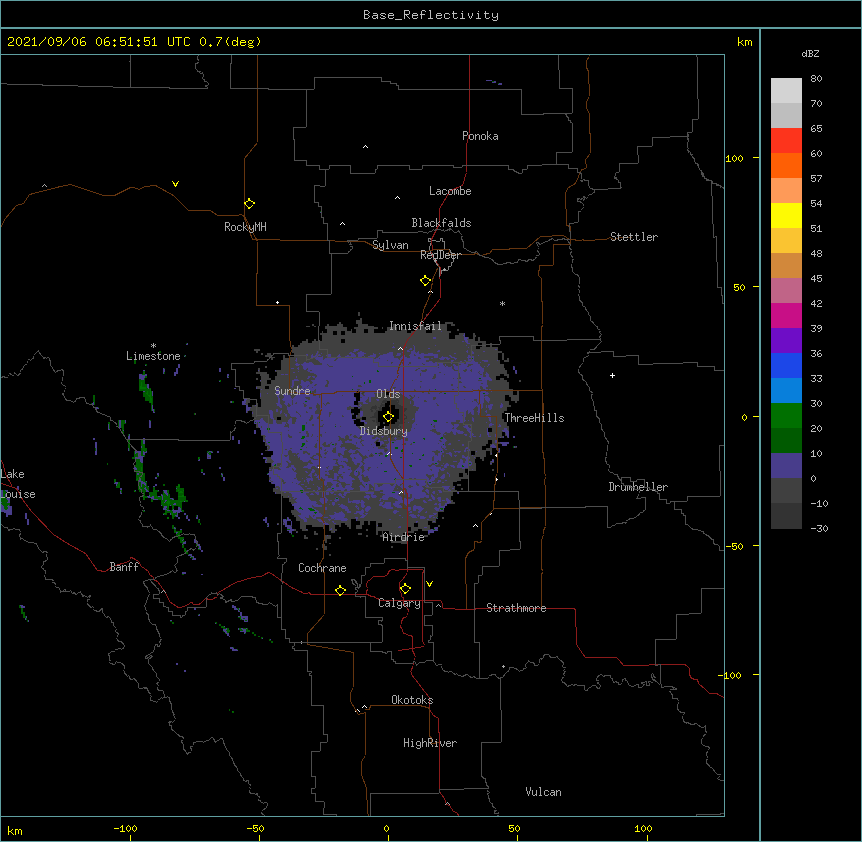Screen dimensions: 862x842
Task: Click the 80 value in dBZ legend
Action: [816, 79]
